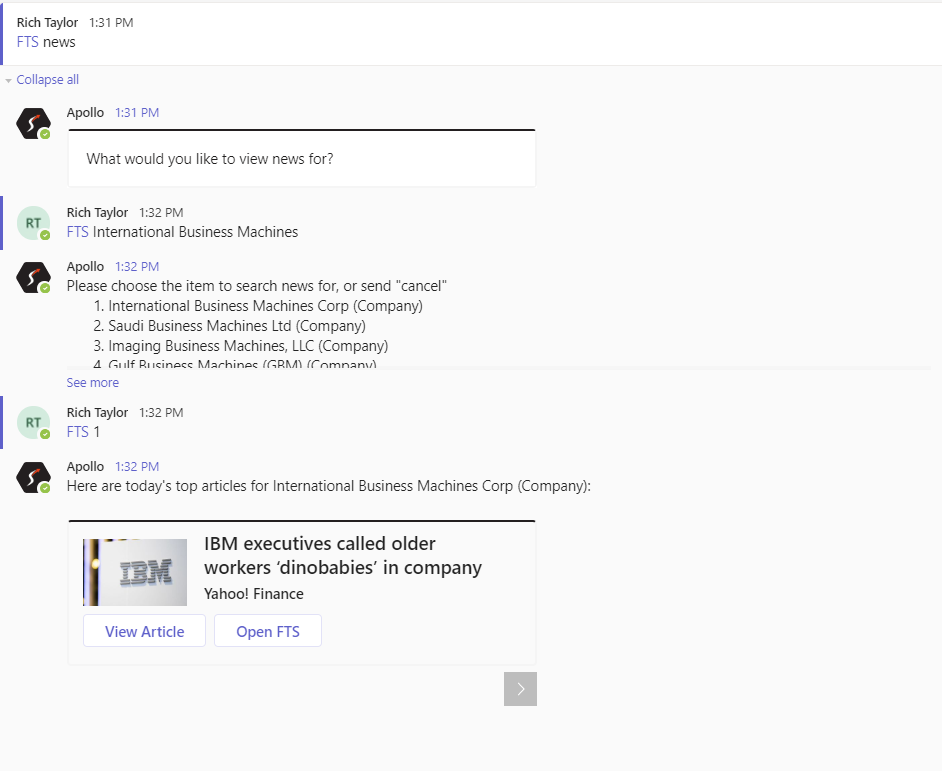Screen dimensions: 942x771
Task: Open the 1:32 PM timestamp on top articles message
Action: click(137, 466)
